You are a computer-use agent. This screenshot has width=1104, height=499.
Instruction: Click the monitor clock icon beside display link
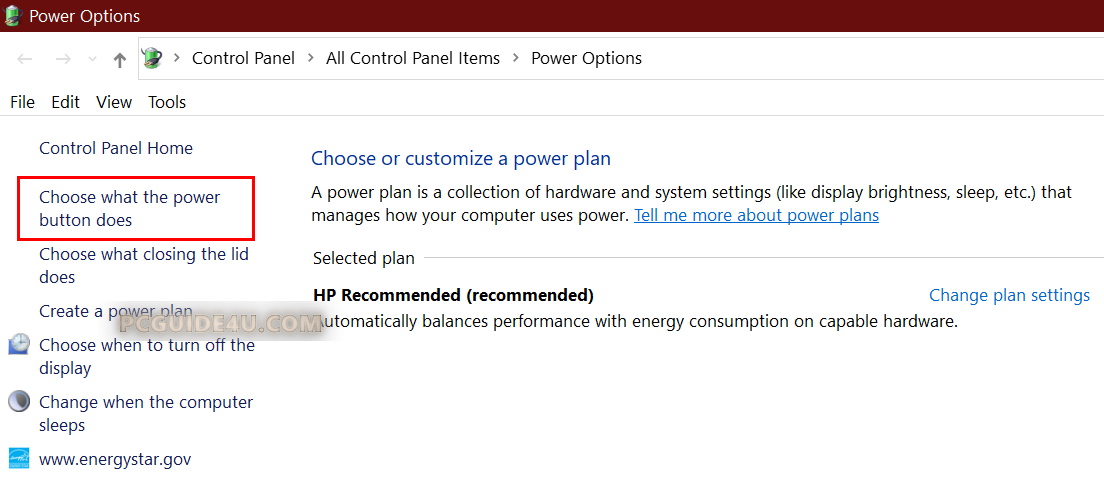19,345
